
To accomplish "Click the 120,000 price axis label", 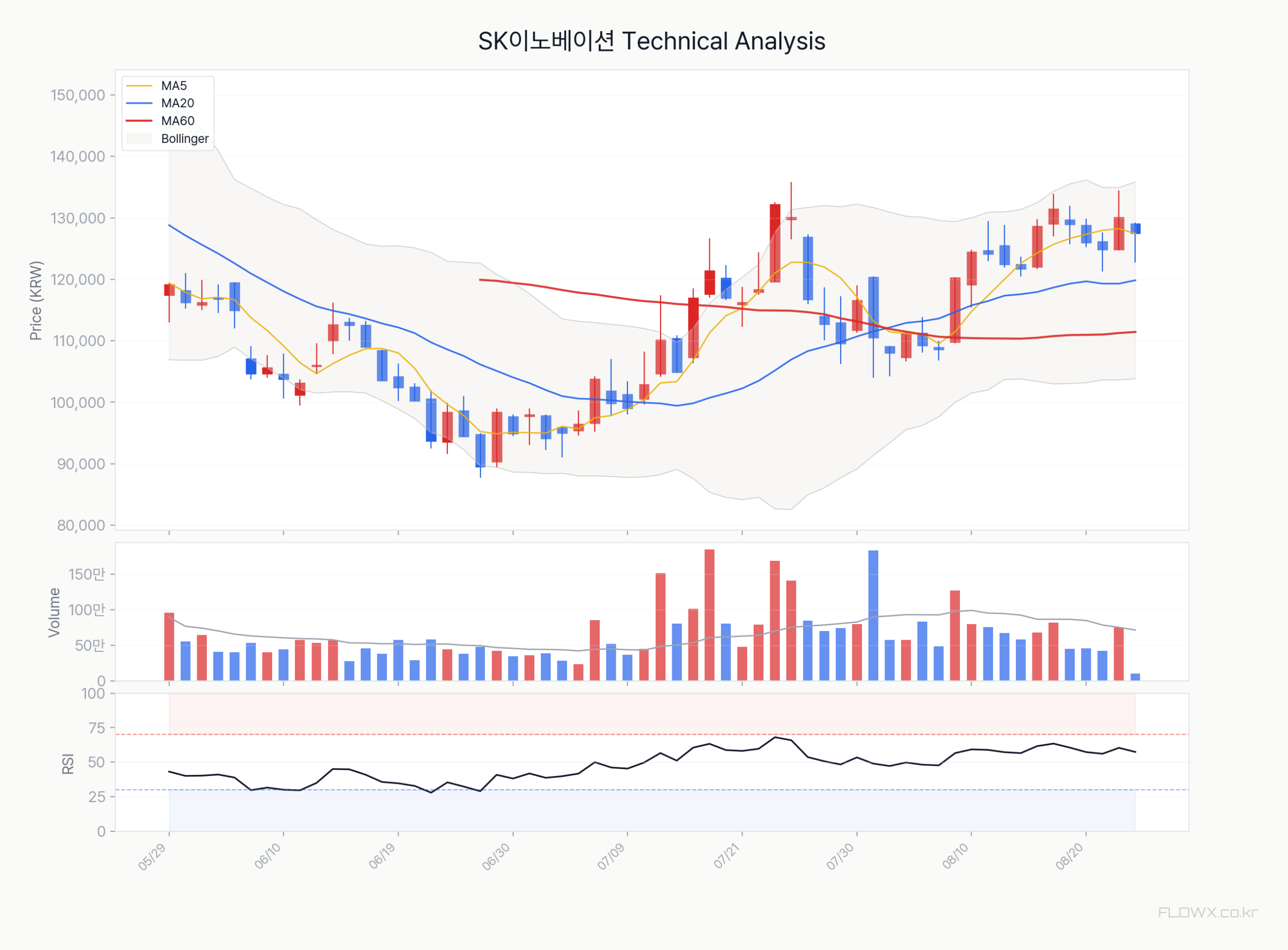I will 77,280.
